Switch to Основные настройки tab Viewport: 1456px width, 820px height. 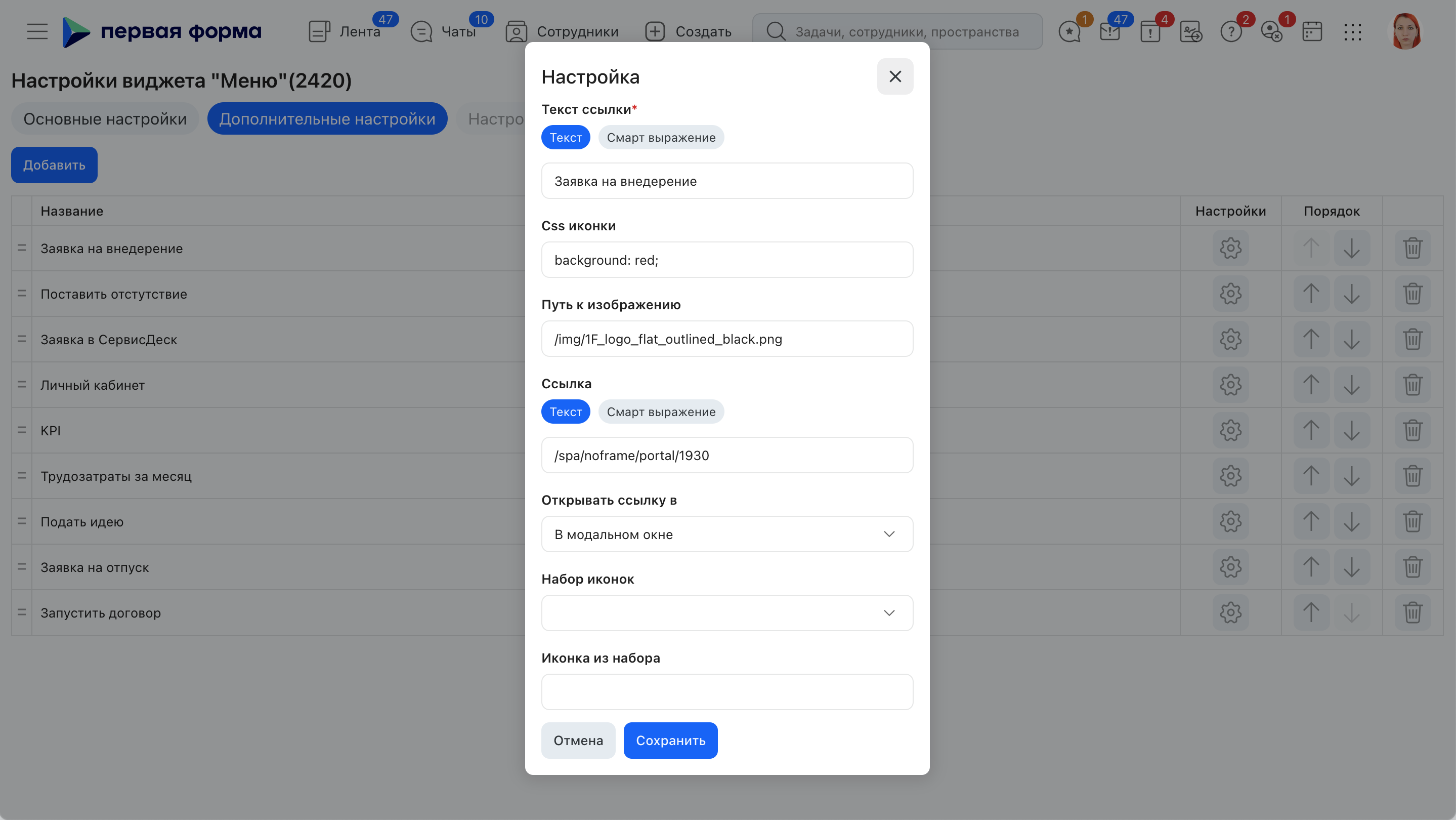tap(105, 119)
